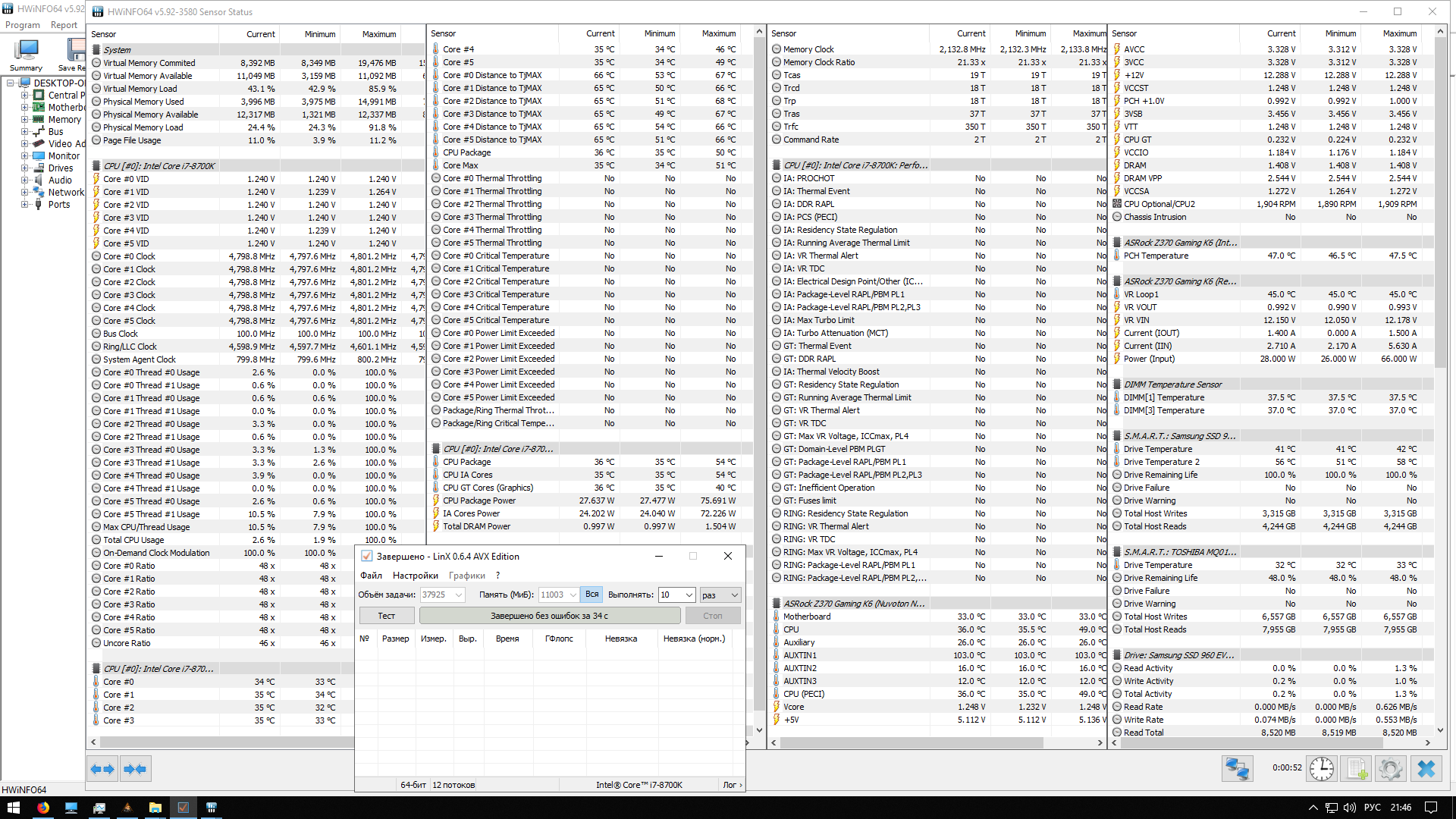Open the Настройки menu in LinX
The image size is (1456, 819).
(415, 576)
